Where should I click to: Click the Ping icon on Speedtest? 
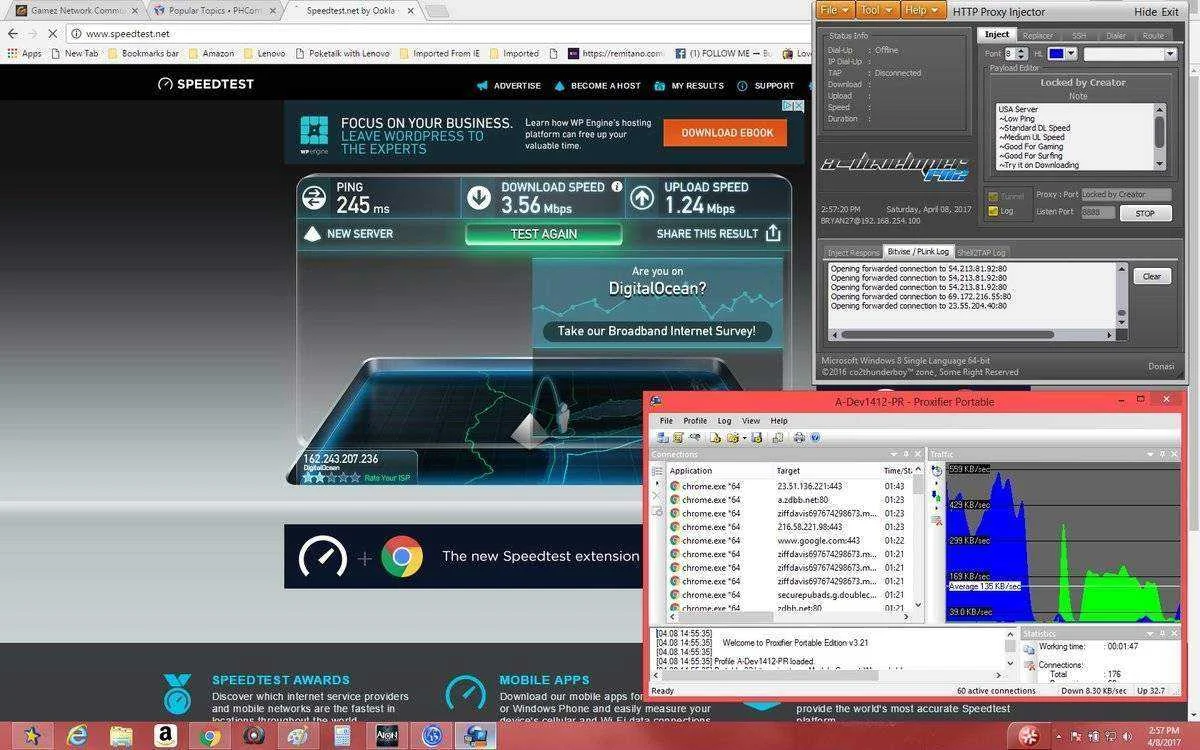pyautogui.click(x=314, y=197)
